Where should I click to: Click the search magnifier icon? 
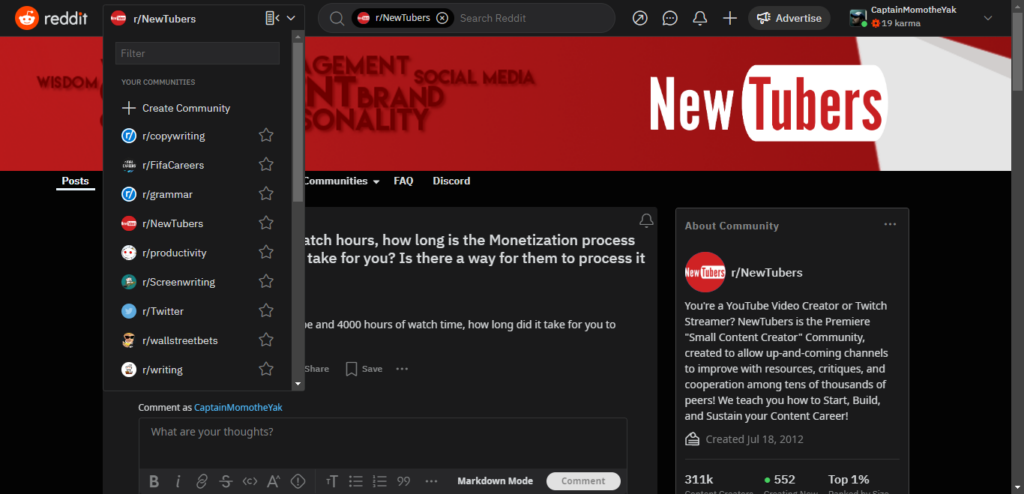(x=336, y=18)
